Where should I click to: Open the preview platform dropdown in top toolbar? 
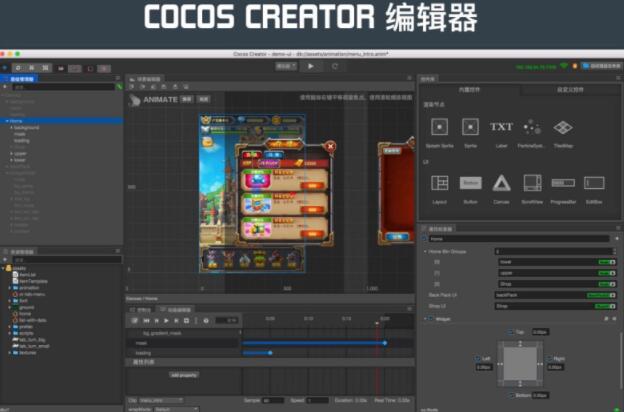(286, 66)
